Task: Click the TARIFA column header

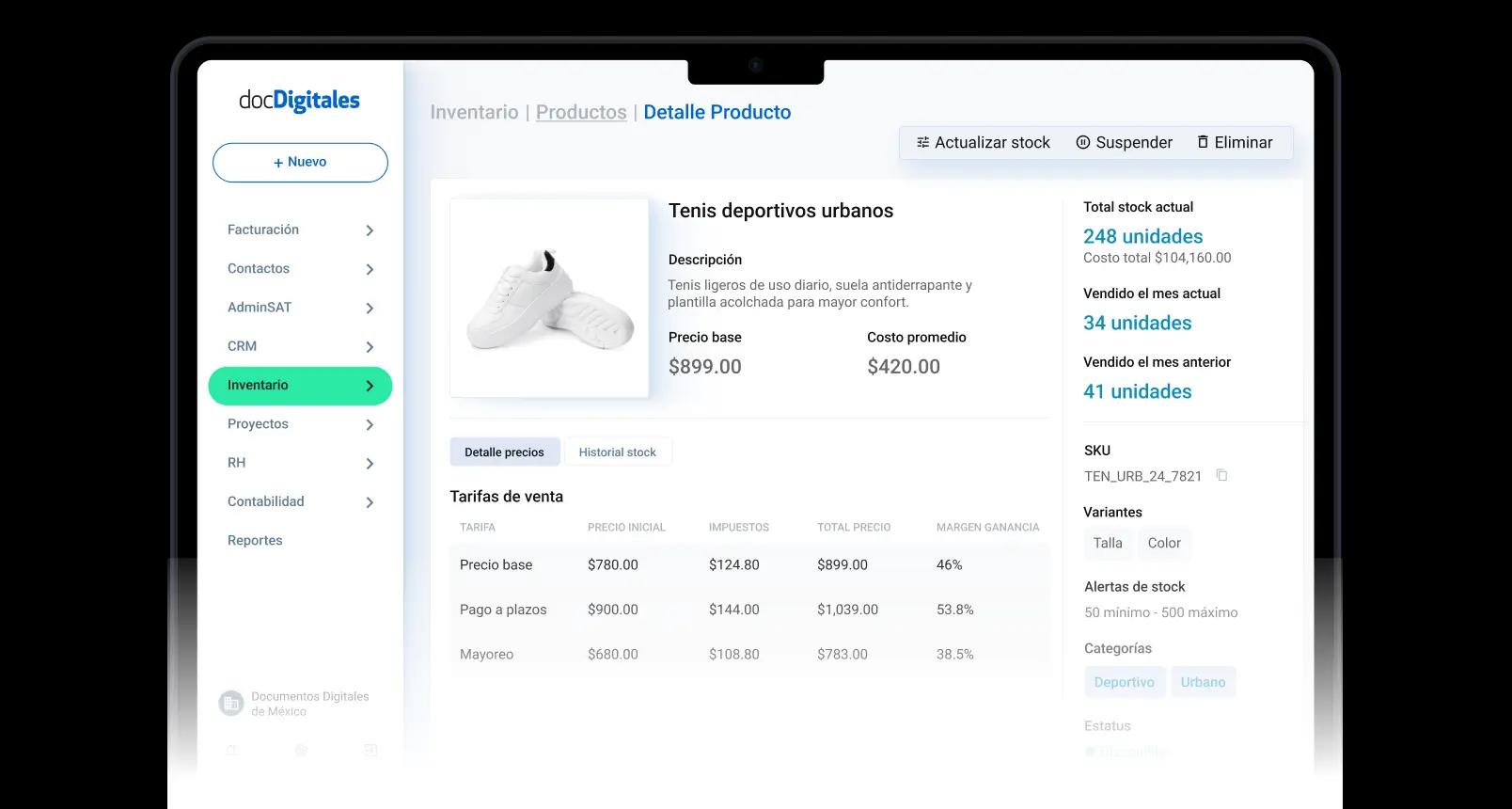Action: tap(478, 528)
